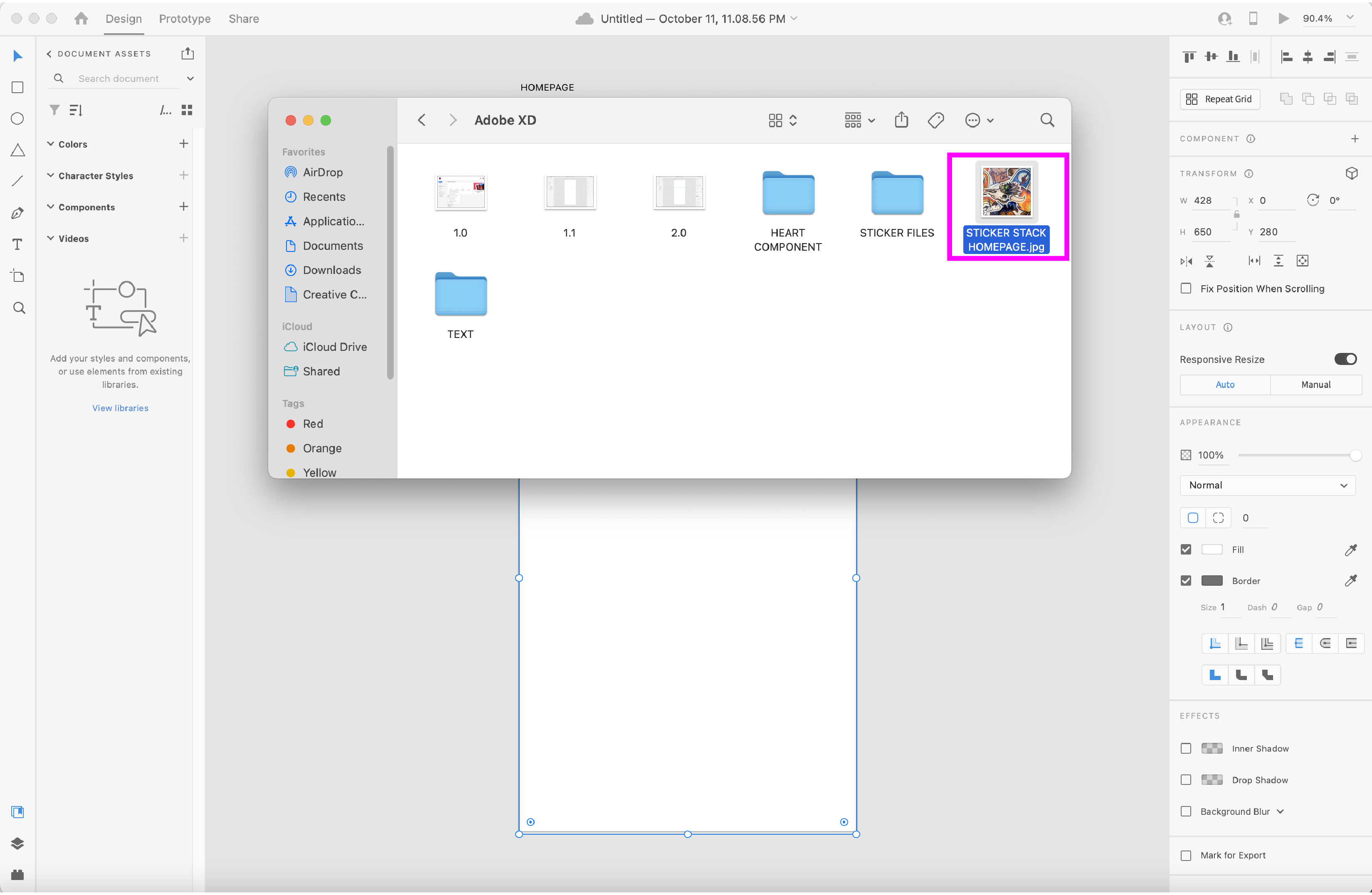Open the zoom percentage dropdown
Screen dimensions: 1372x895
1350,18
